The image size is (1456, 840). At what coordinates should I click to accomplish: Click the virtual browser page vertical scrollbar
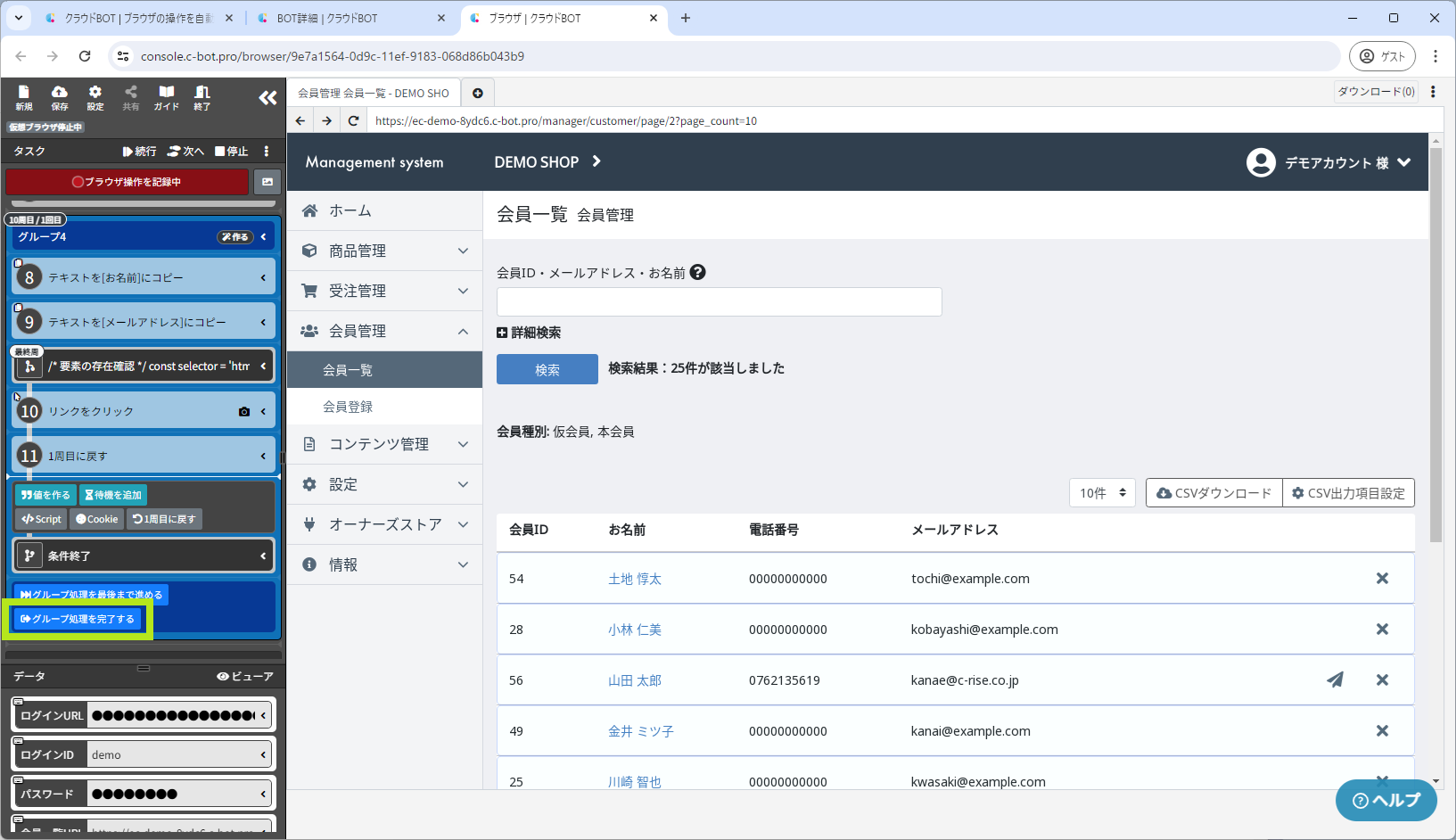click(1435, 344)
